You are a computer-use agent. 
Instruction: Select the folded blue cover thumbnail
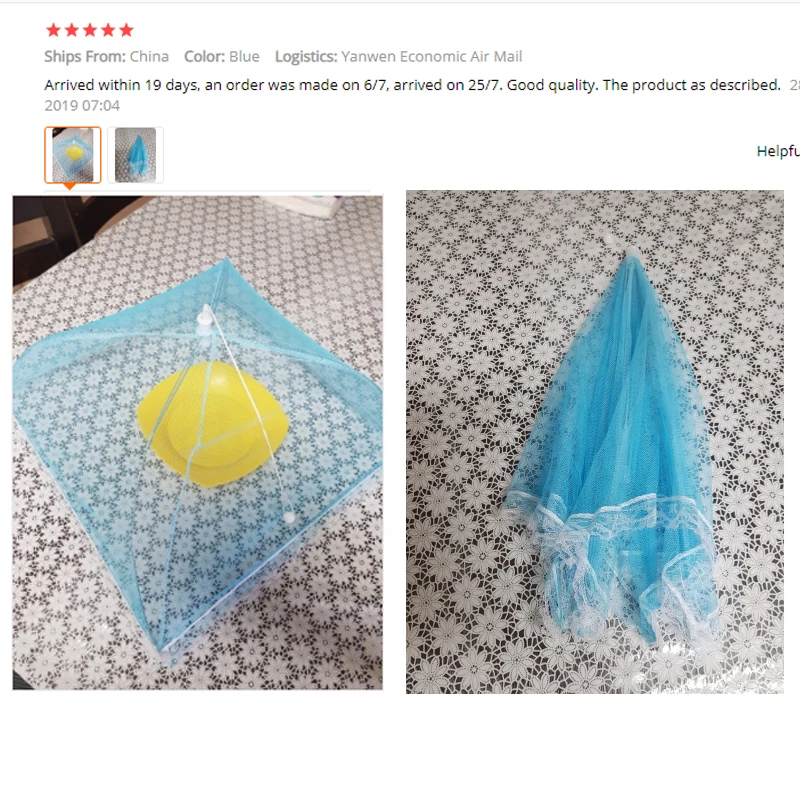point(135,155)
